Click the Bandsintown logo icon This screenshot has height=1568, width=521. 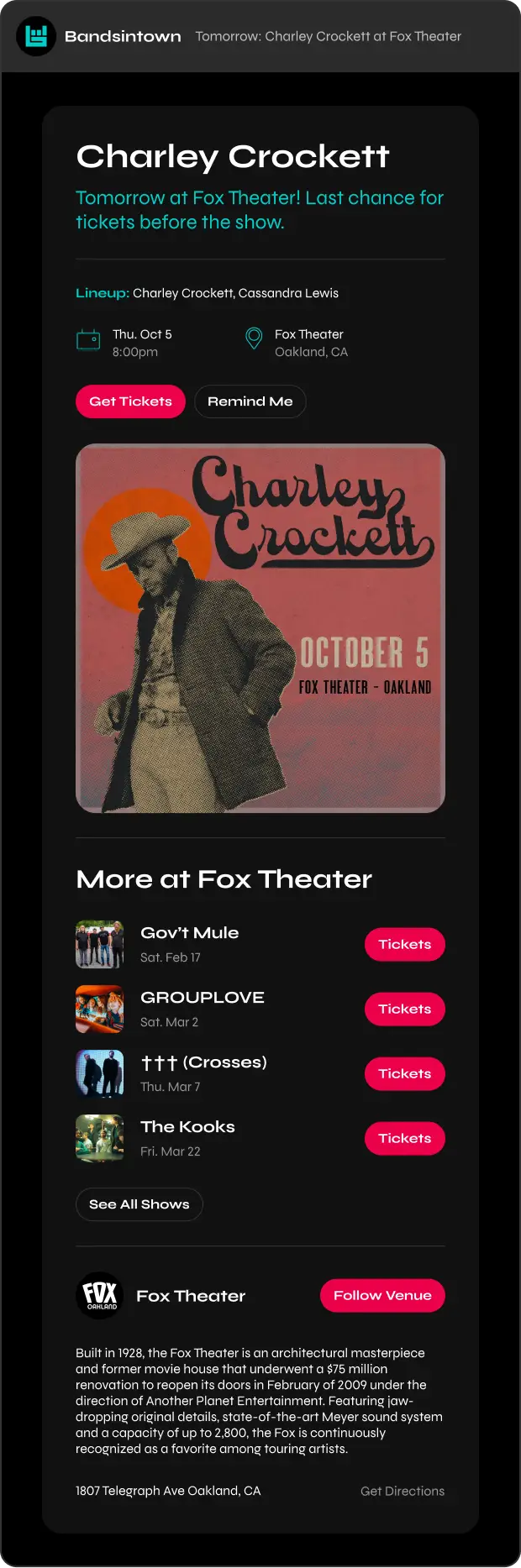click(36, 36)
